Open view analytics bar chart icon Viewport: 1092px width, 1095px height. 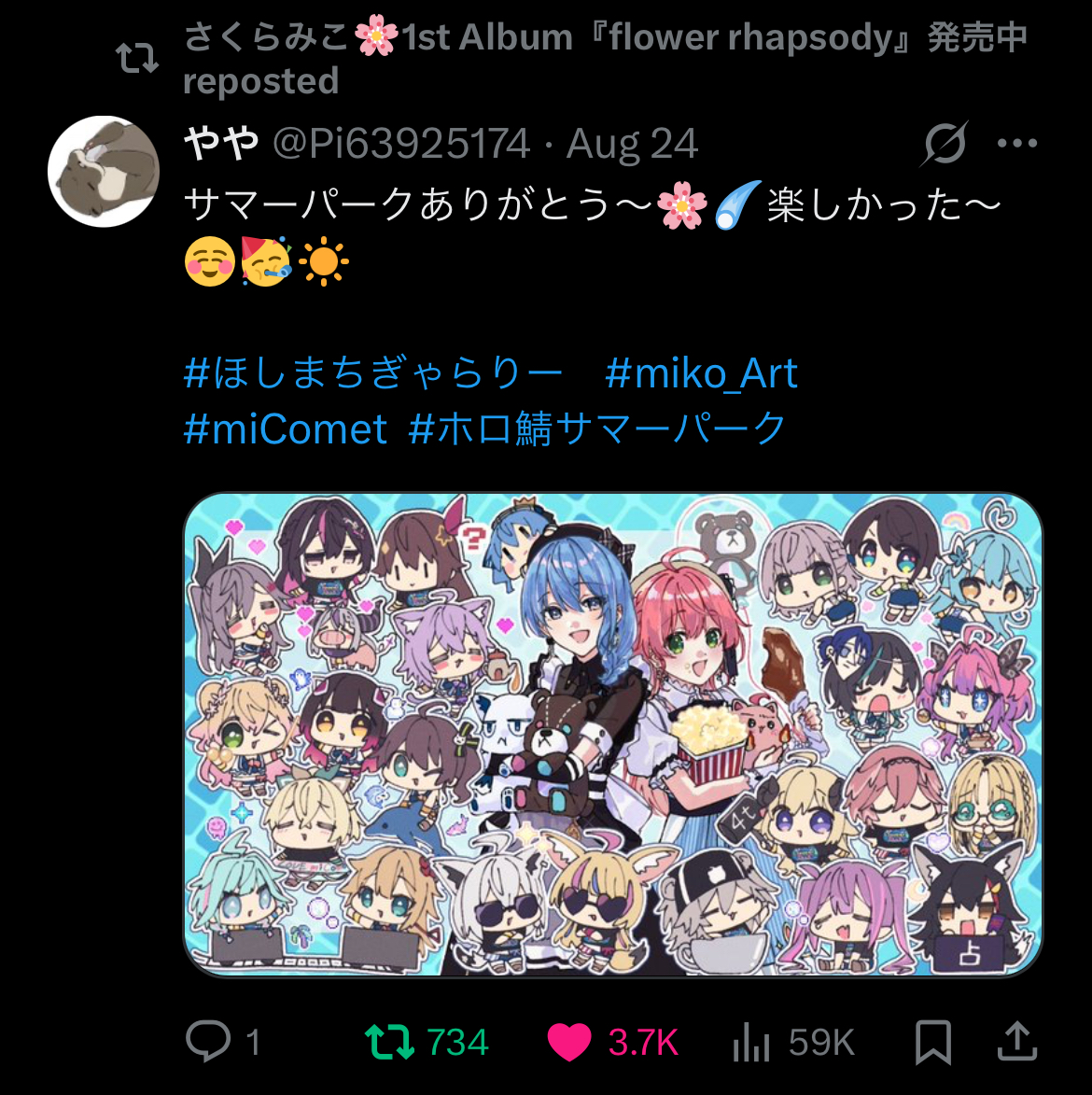751,1042
